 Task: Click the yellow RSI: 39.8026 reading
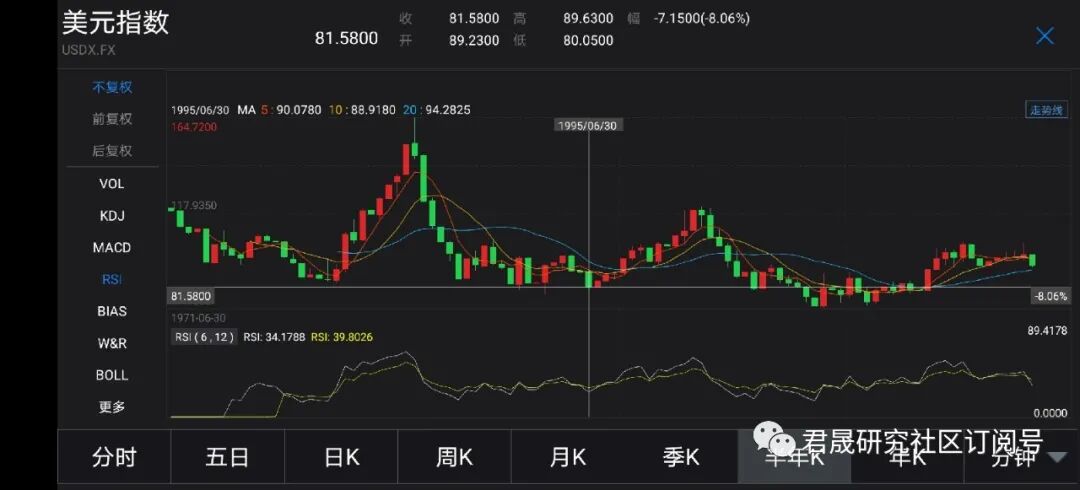click(342, 337)
